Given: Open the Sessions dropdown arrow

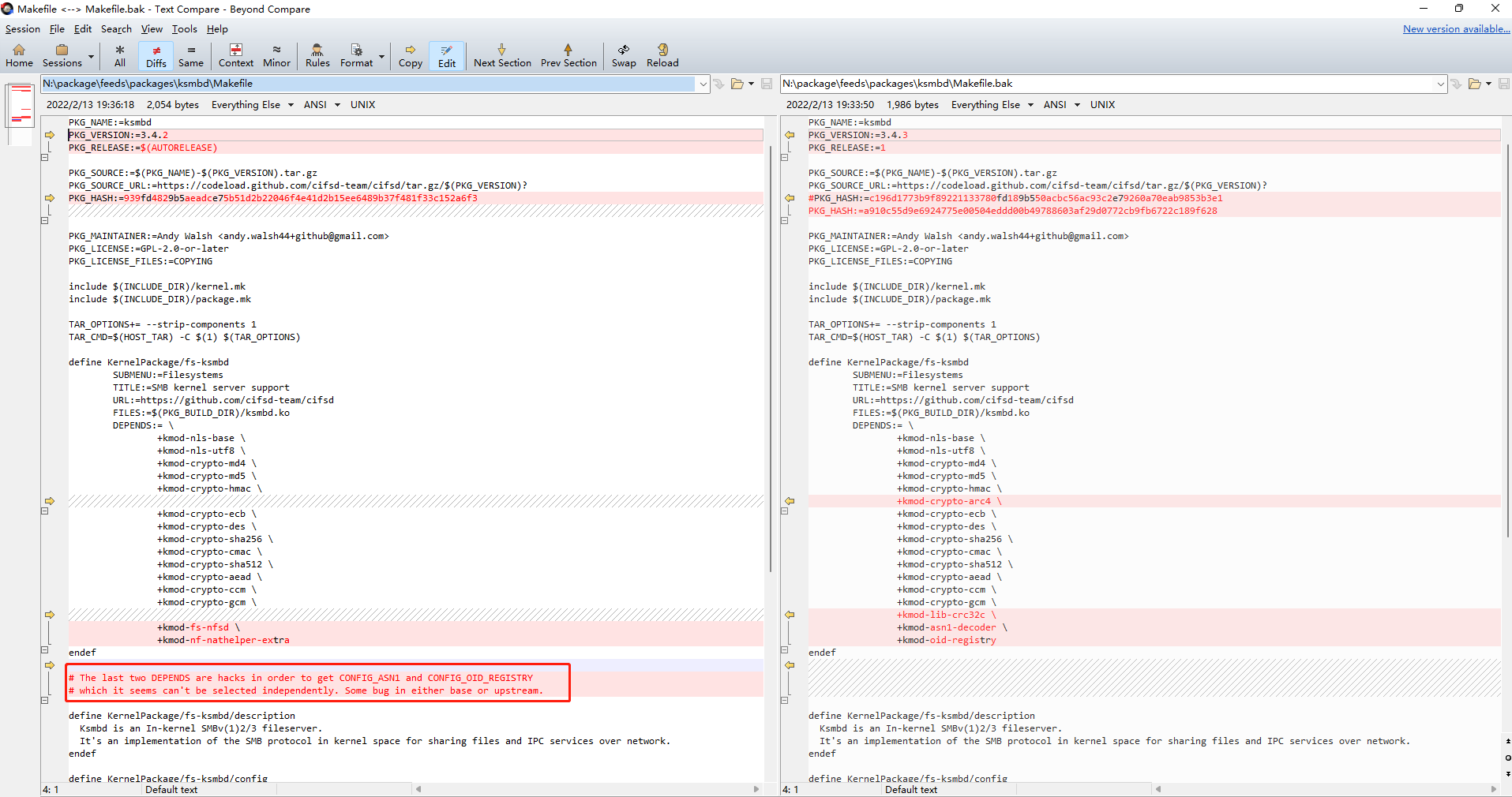Looking at the screenshot, I should coord(91,57).
